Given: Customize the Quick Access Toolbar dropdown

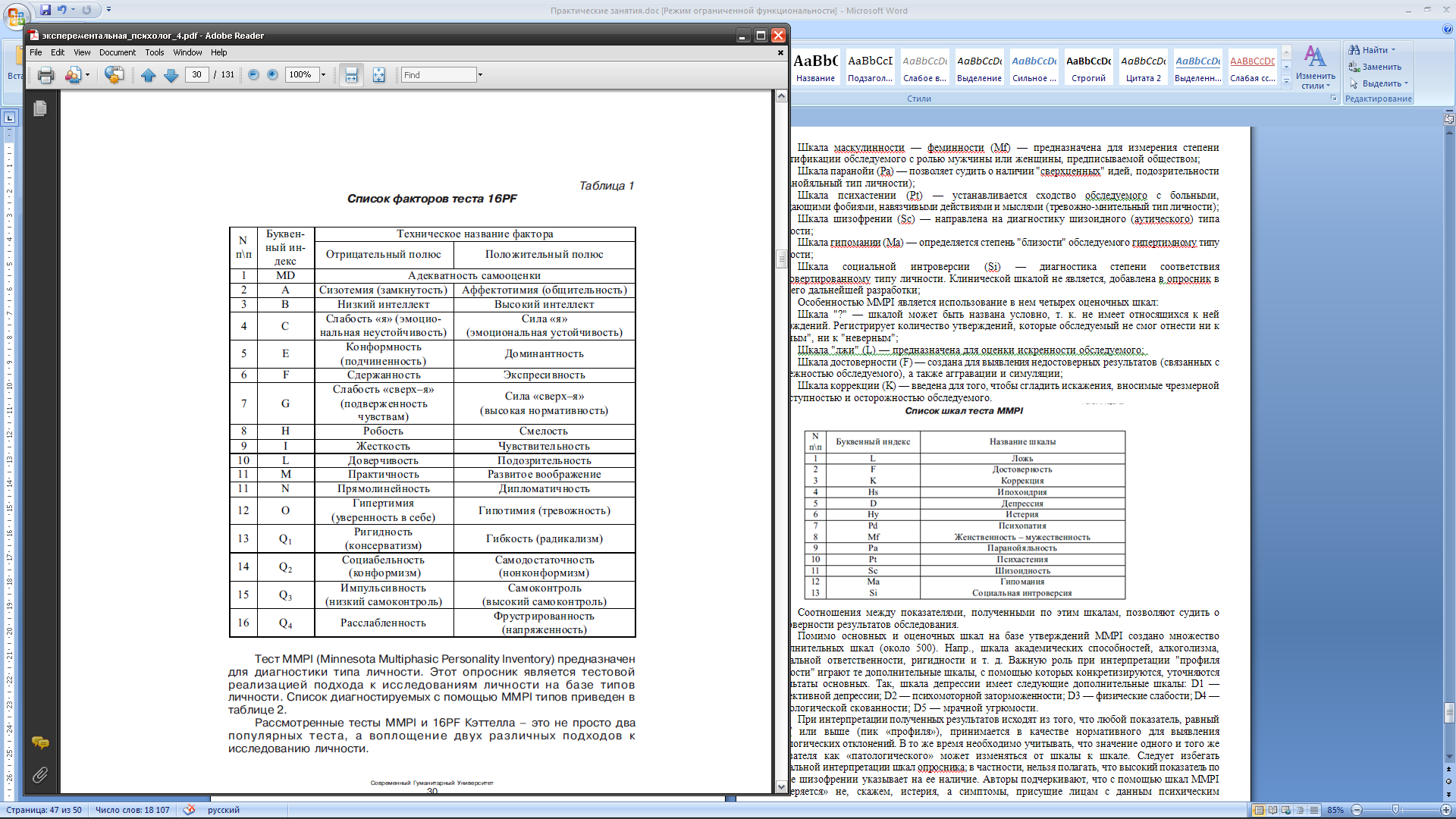Looking at the screenshot, I should (108, 10).
